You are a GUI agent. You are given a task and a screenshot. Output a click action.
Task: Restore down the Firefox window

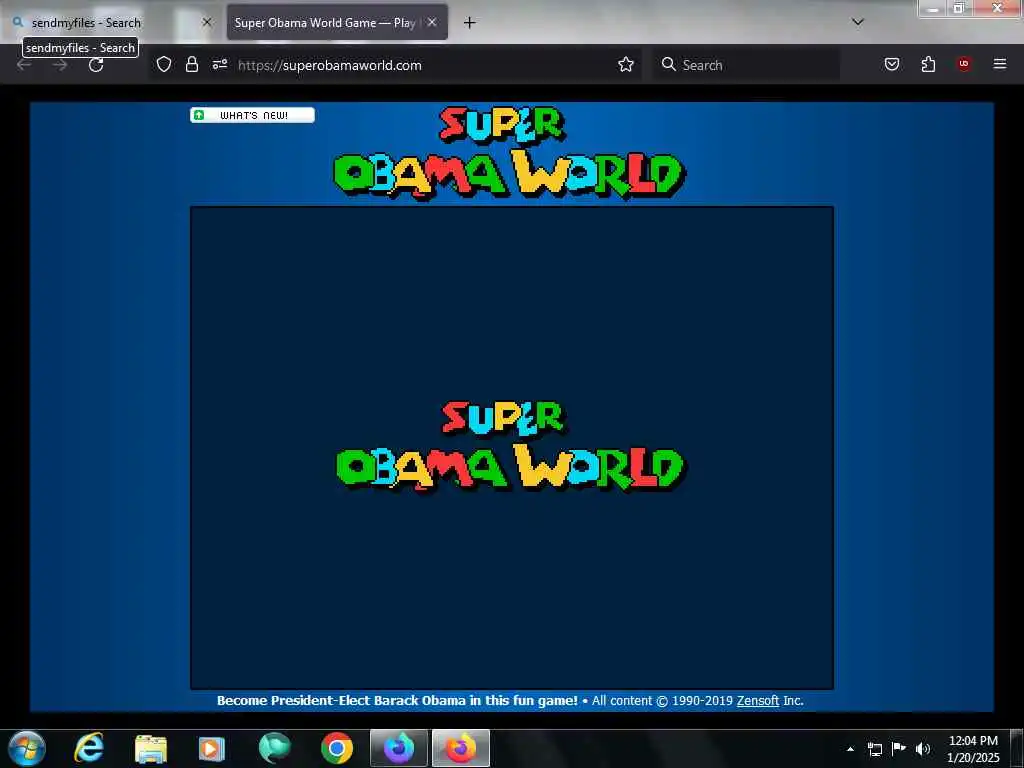pos(958,8)
